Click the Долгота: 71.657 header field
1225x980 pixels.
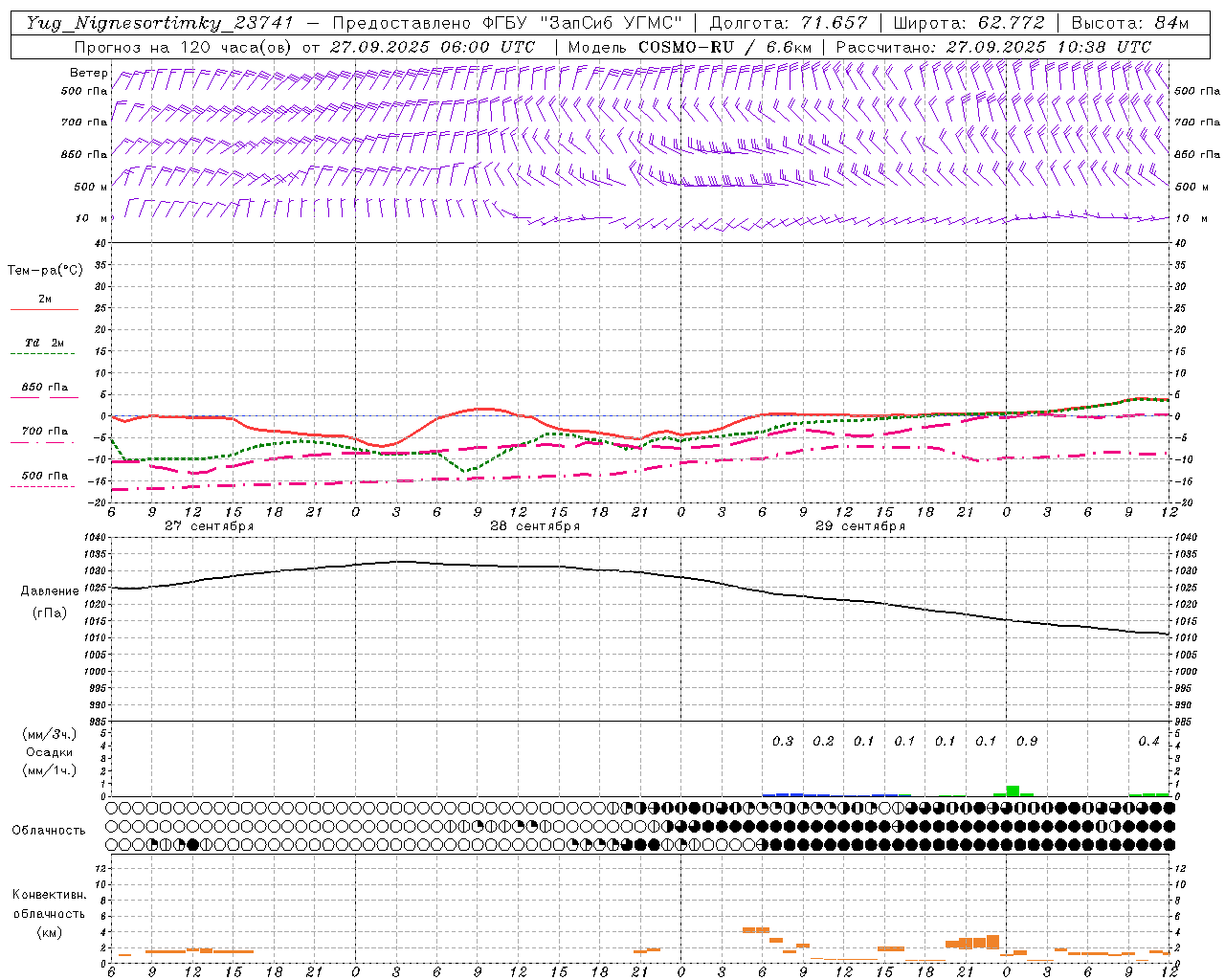tap(788, 23)
